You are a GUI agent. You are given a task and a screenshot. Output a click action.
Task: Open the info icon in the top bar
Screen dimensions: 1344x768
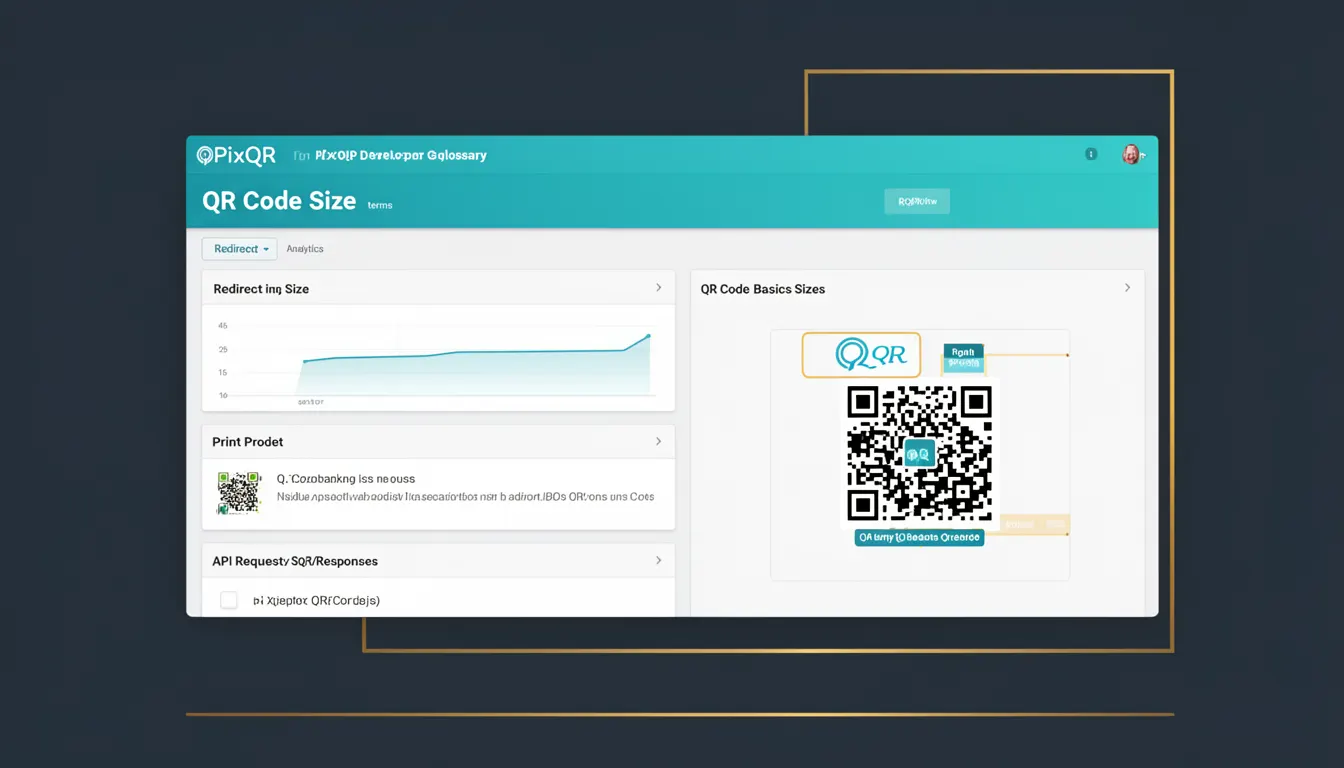pos(1091,154)
